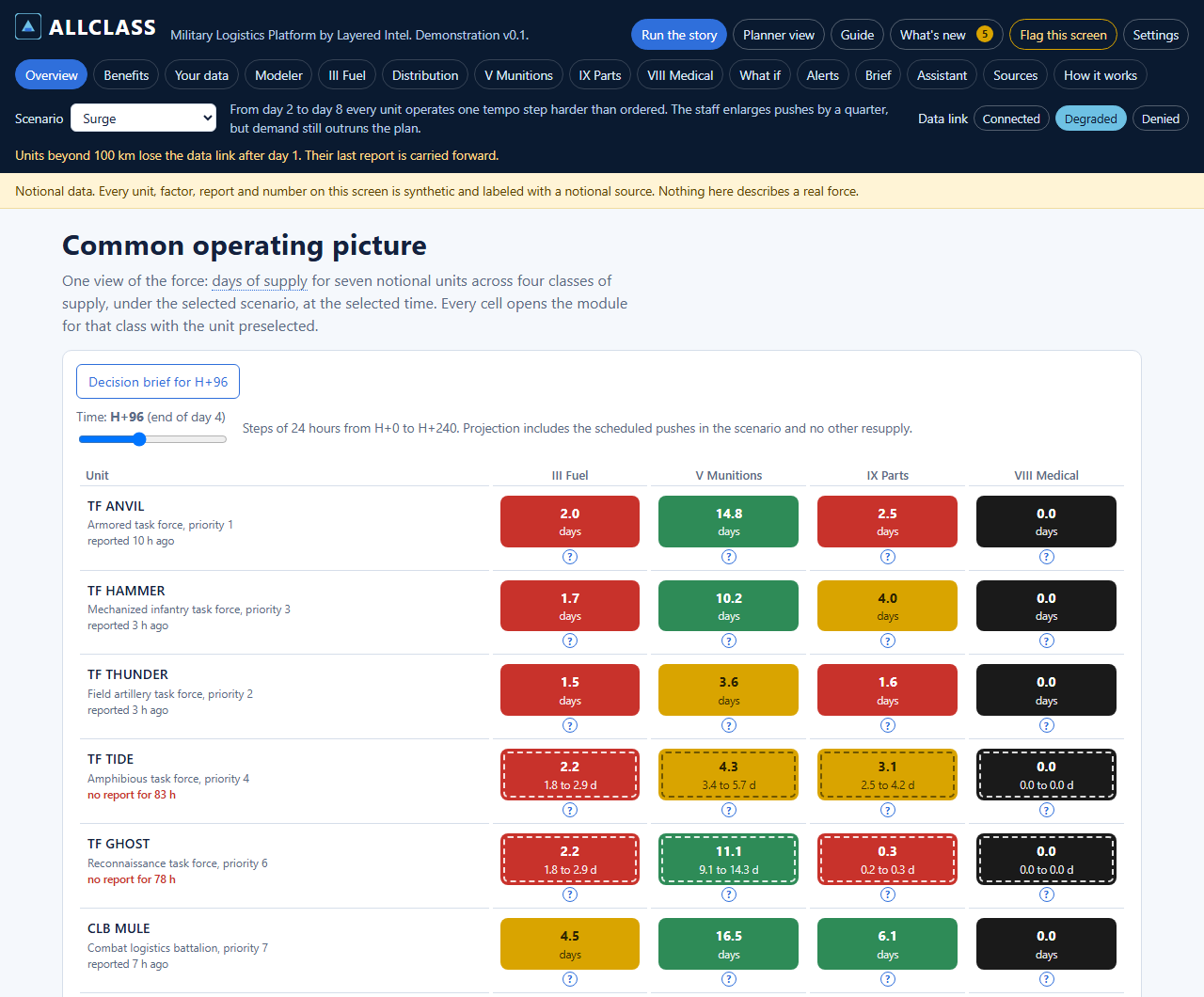This screenshot has width=1204, height=997.
Task: Open help icon under TF ANVIL fuel cell
Action: [x=570, y=557]
